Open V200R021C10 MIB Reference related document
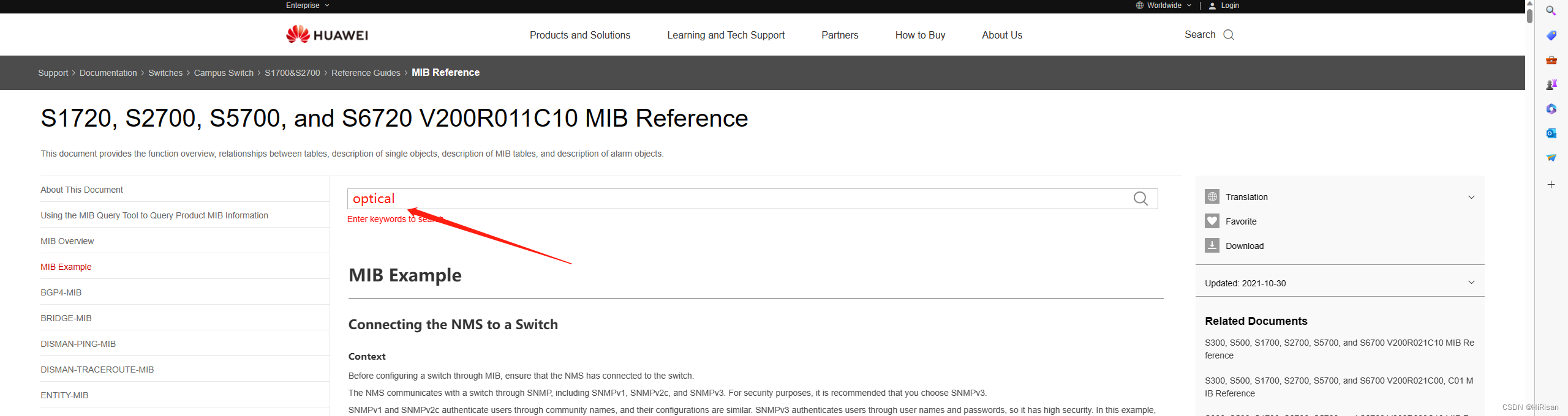 pyautogui.click(x=1340, y=349)
